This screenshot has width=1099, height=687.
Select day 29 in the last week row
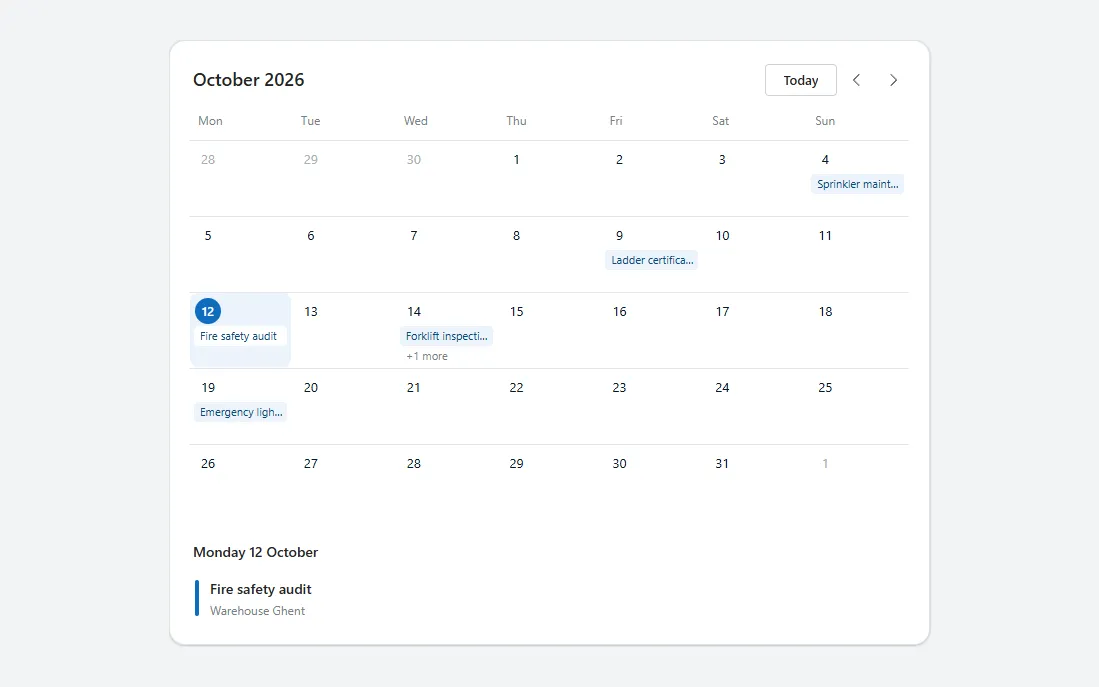[517, 463]
